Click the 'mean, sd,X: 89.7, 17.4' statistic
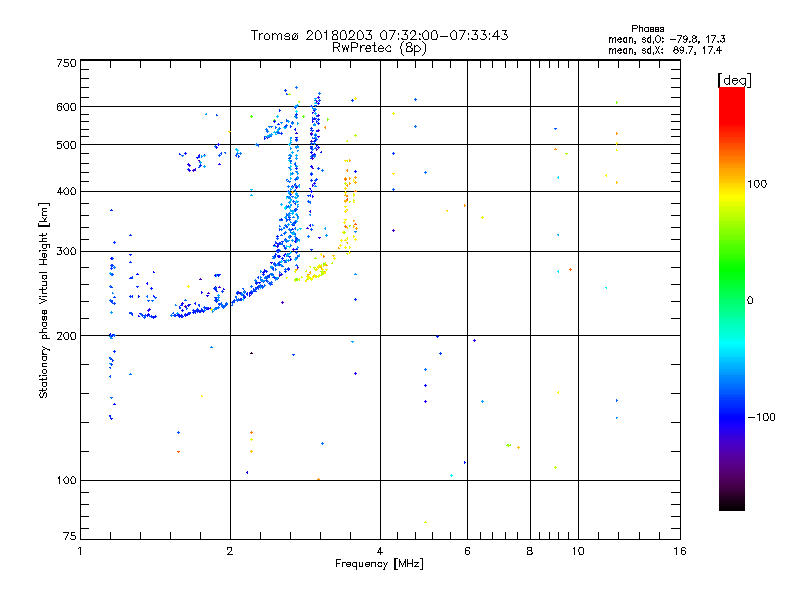Image resolution: width=800 pixels, height=600 pixels. pyautogui.click(x=665, y=50)
